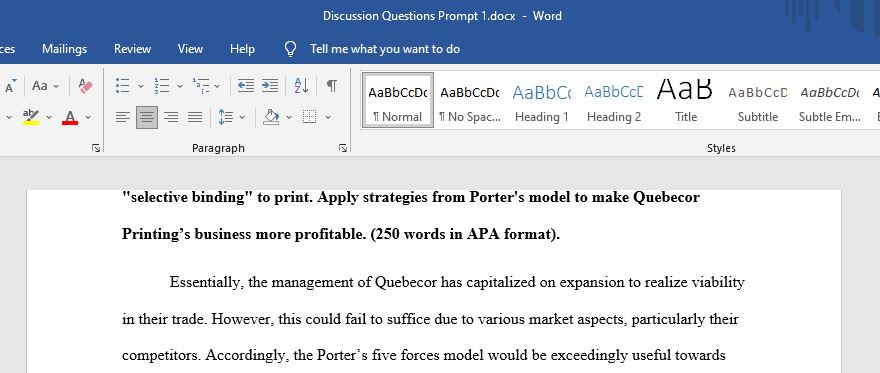Toggle Show/Hide paragraph marks

(x=332, y=86)
